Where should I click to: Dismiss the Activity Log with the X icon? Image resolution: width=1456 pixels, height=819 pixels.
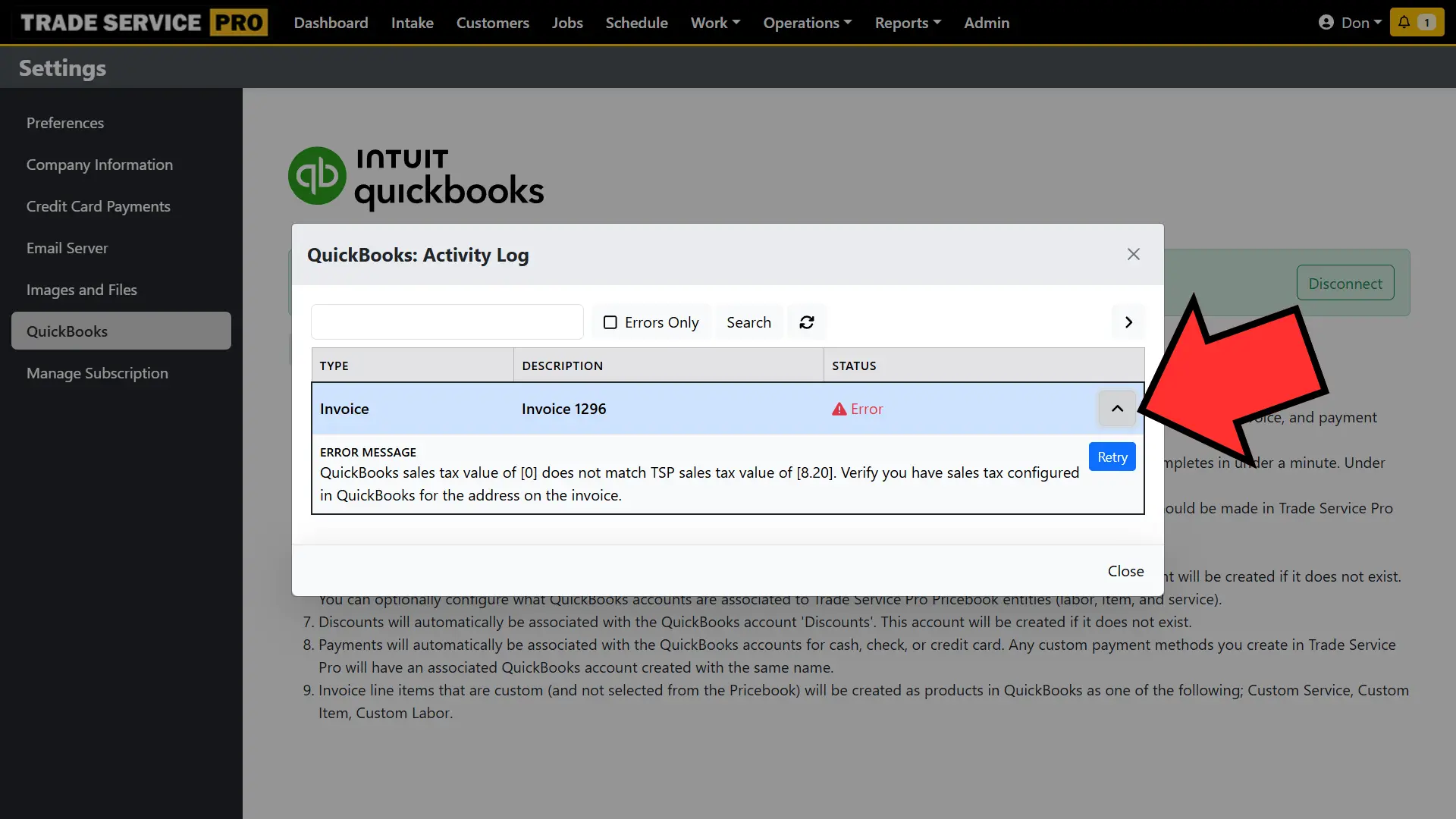(x=1133, y=254)
